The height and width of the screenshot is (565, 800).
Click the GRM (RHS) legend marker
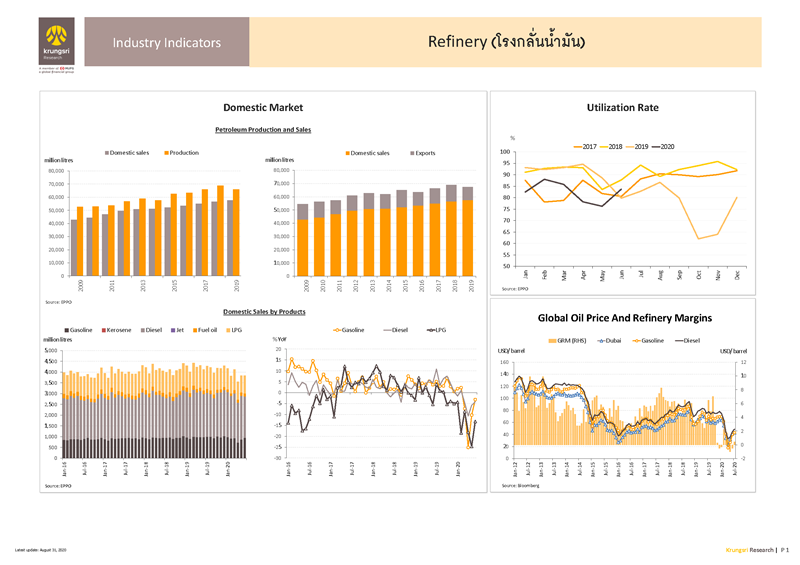coord(555,341)
